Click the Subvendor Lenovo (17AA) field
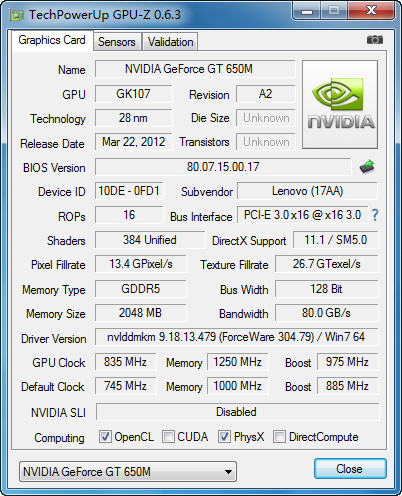 (x=307, y=191)
